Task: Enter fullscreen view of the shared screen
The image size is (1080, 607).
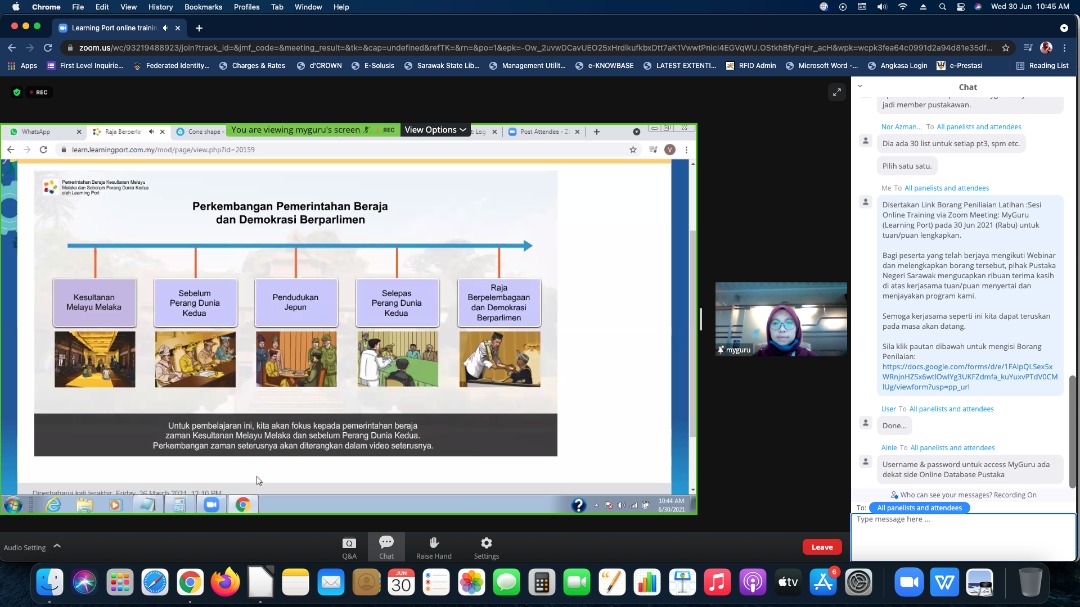Action: [836, 92]
